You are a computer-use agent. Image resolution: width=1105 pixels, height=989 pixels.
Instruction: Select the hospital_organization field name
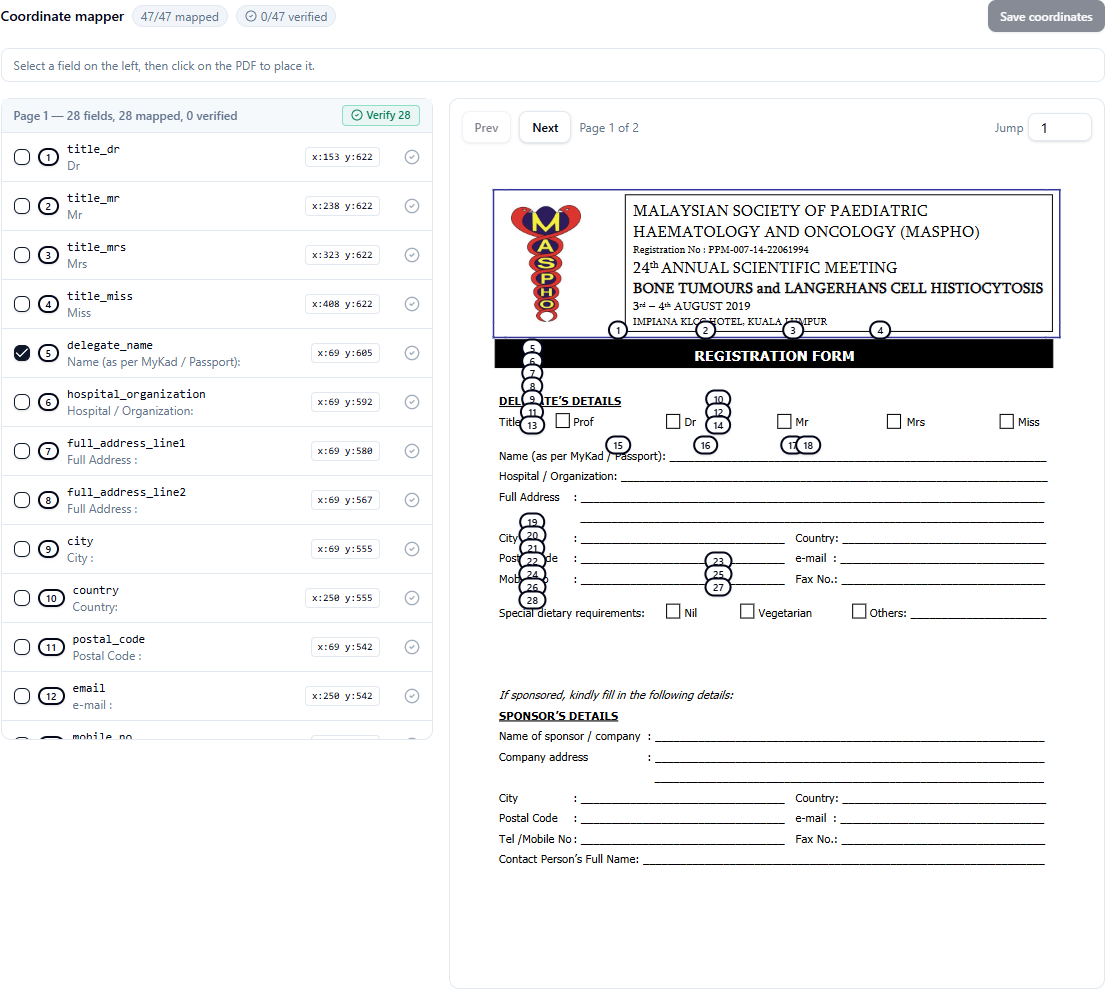click(x=136, y=394)
